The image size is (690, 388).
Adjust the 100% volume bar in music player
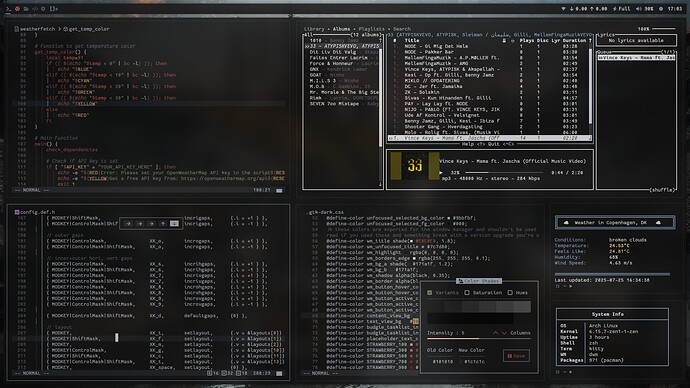(664, 29)
